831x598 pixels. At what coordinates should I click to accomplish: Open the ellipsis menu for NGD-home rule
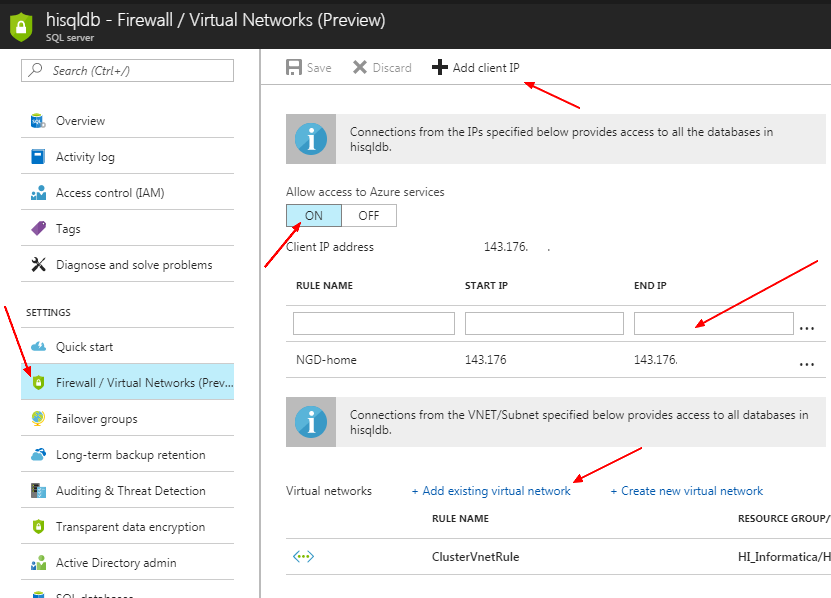(807, 364)
